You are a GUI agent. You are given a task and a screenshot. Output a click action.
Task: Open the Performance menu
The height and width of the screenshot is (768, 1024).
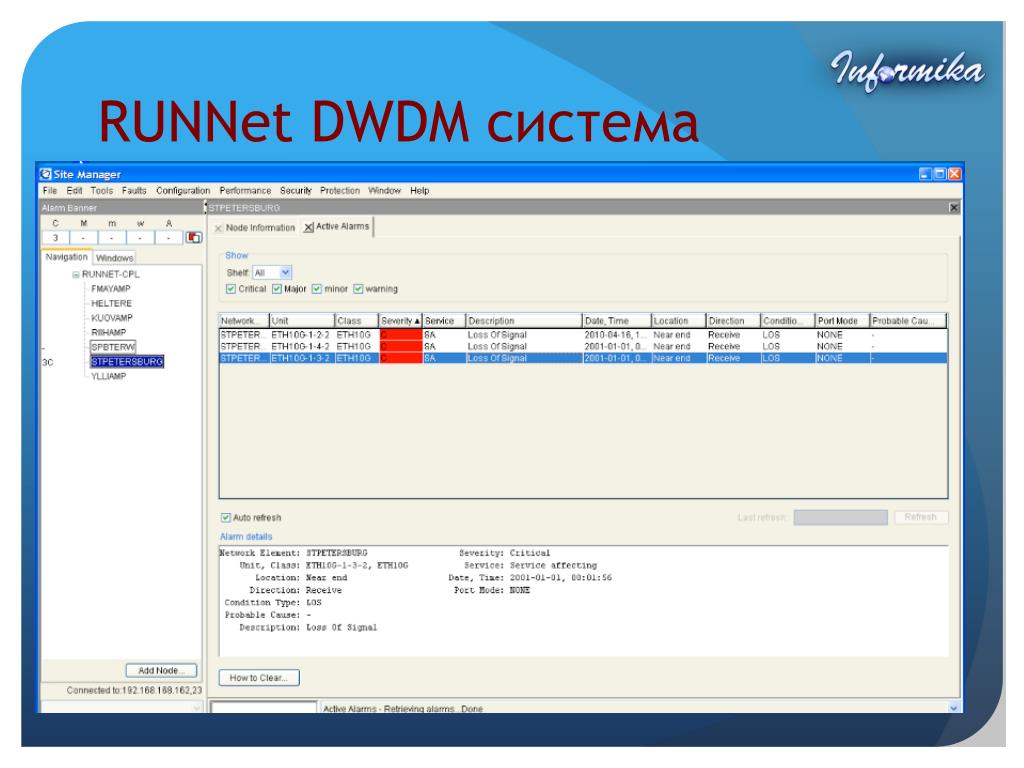(245, 191)
